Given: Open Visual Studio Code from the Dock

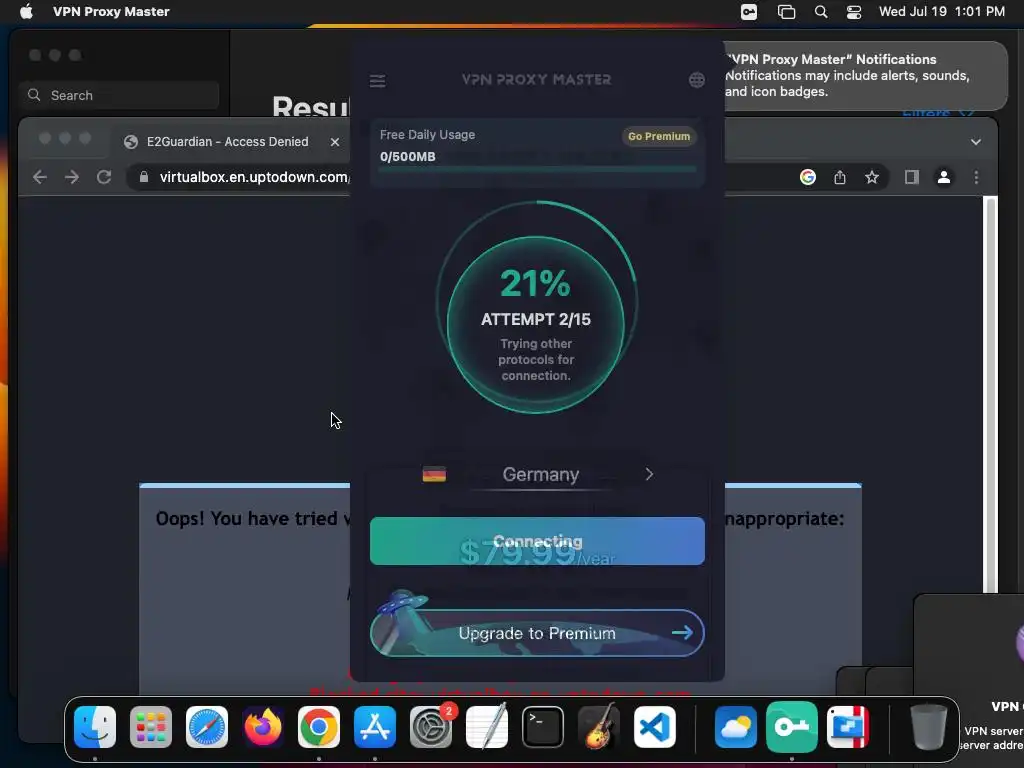Looking at the screenshot, I should (654, 727).
